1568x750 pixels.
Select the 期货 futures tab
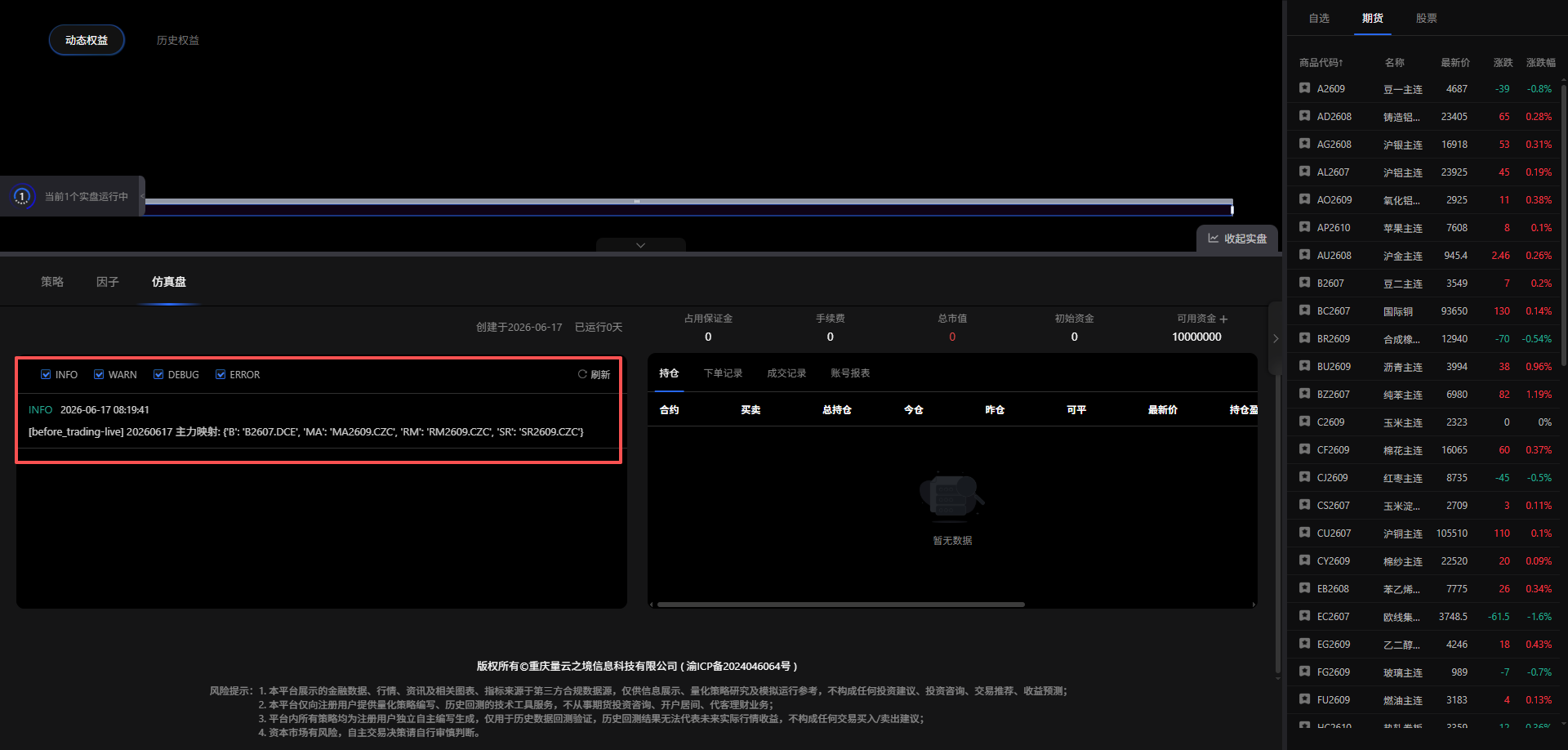(x=1373, y=18)
